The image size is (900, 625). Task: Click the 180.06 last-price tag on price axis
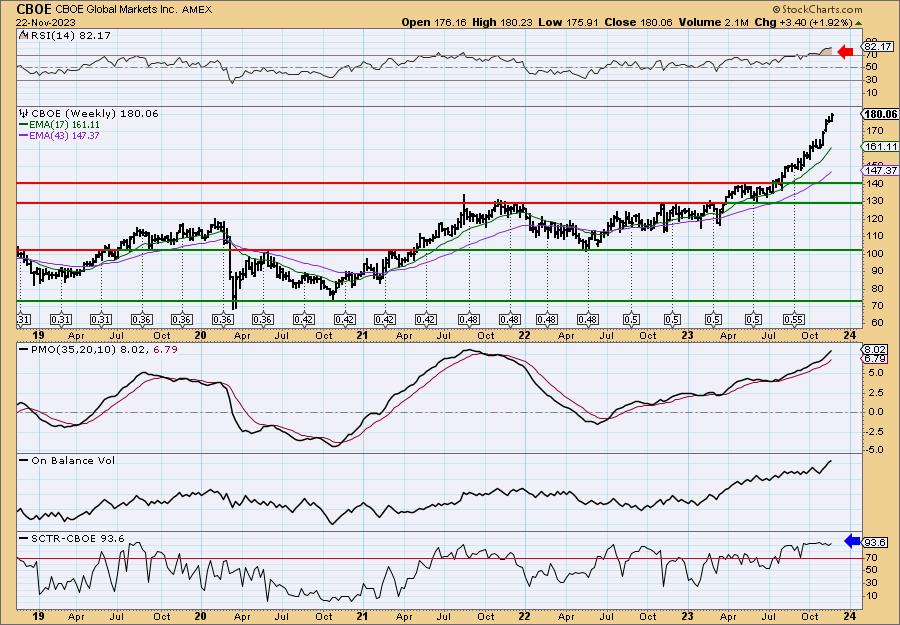tap(880, 114)
